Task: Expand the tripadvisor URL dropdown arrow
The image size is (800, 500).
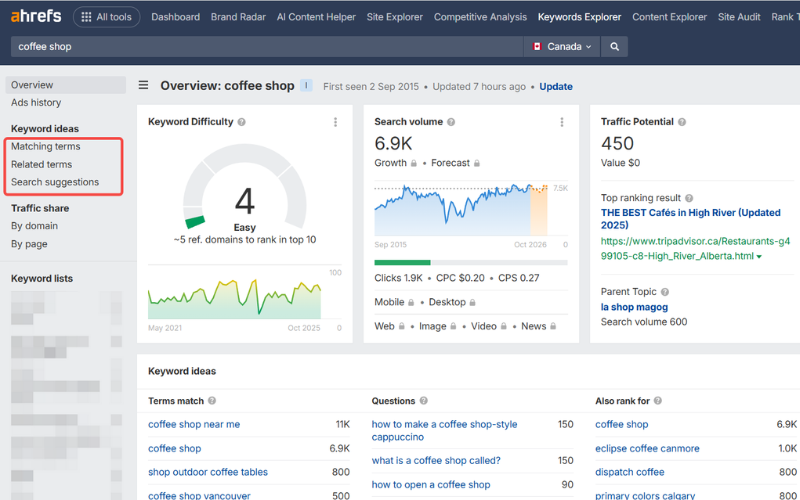Action: 759,258
